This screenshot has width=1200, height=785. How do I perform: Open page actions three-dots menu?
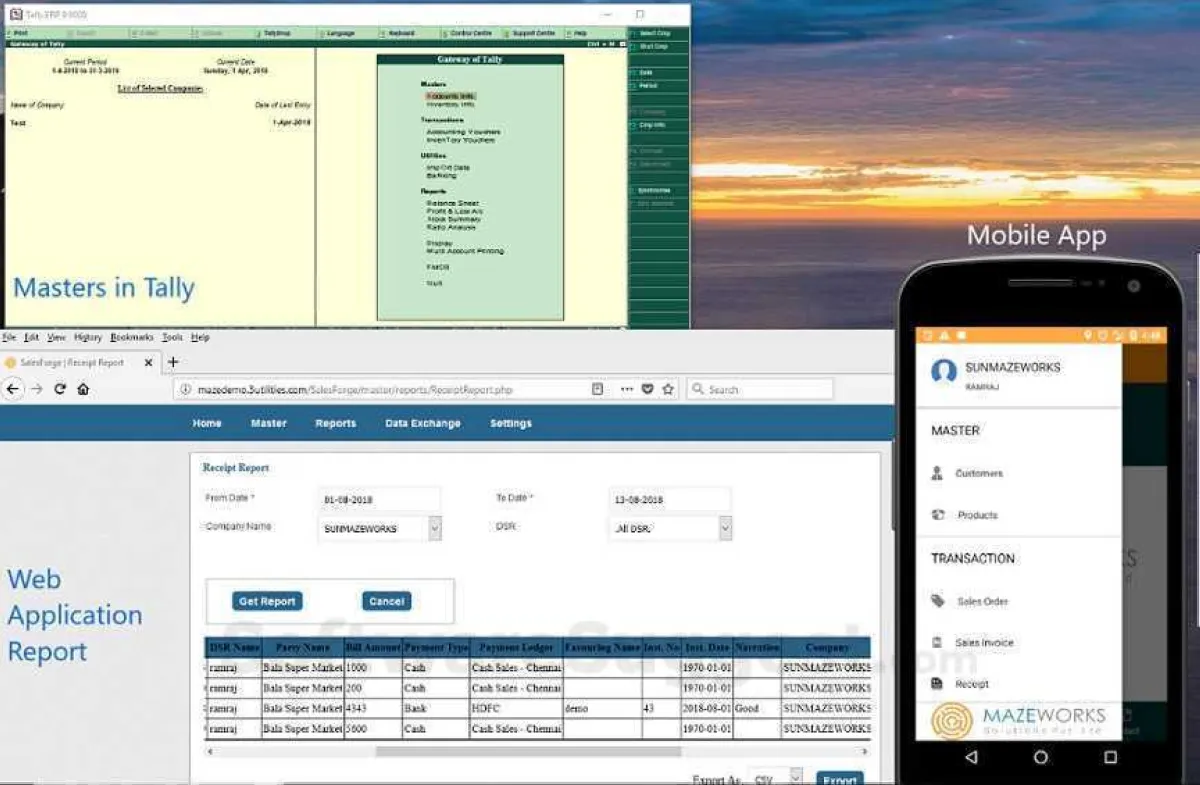pos(626,389)
